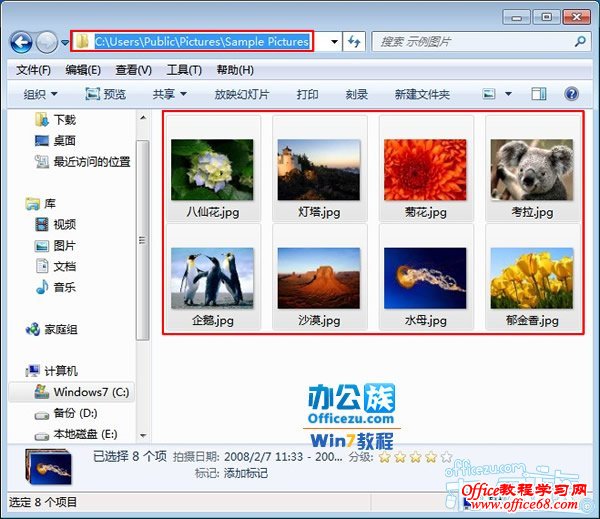Click the magnifier search icon

(580, 41)
